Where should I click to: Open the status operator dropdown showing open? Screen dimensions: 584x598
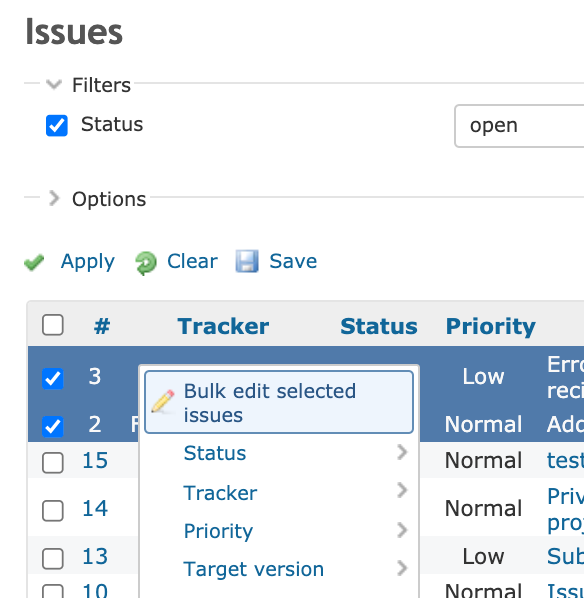click(x=519, y=126)
